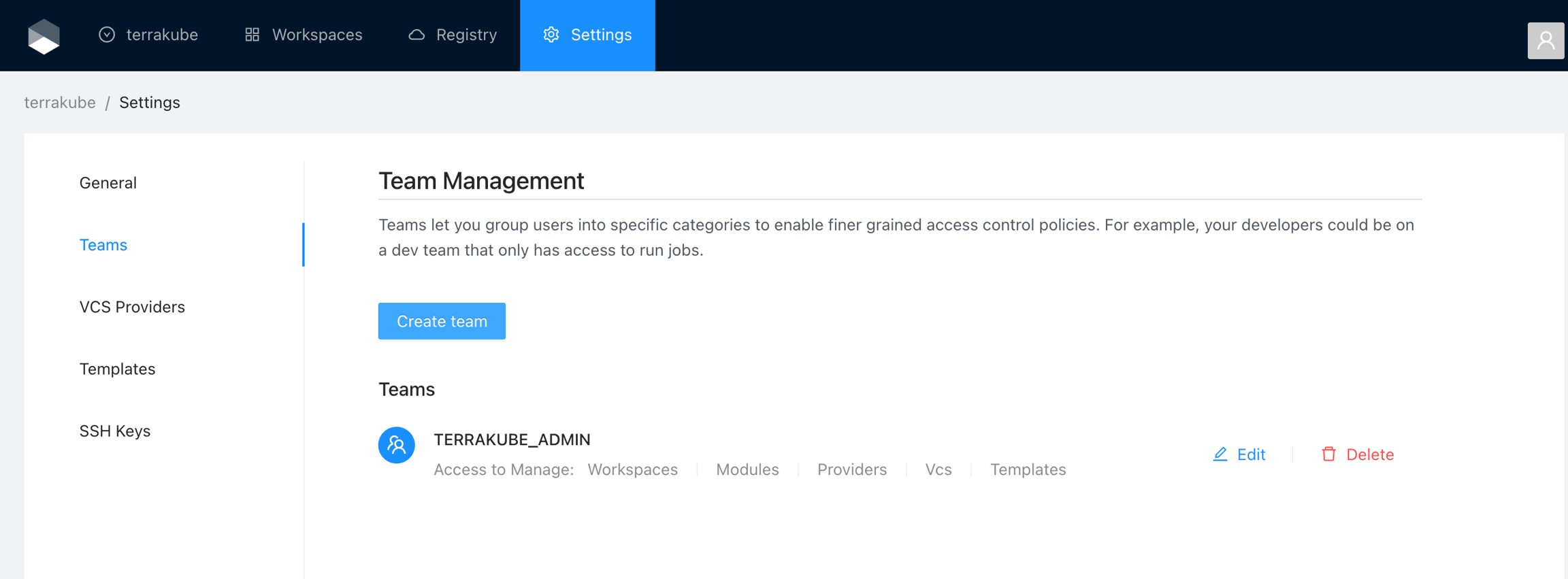Click the red trash can icon

1328,454
